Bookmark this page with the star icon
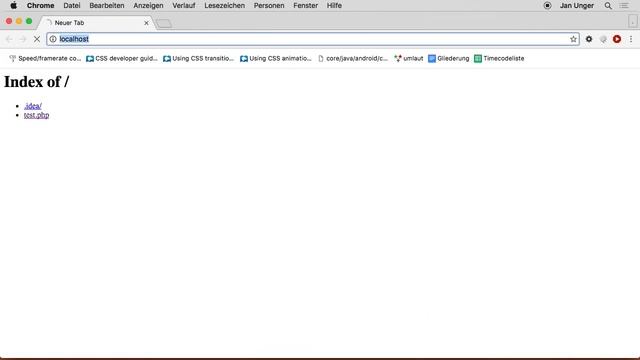The image size is (640, 360). pyautogui.click(x=573, y=39)
